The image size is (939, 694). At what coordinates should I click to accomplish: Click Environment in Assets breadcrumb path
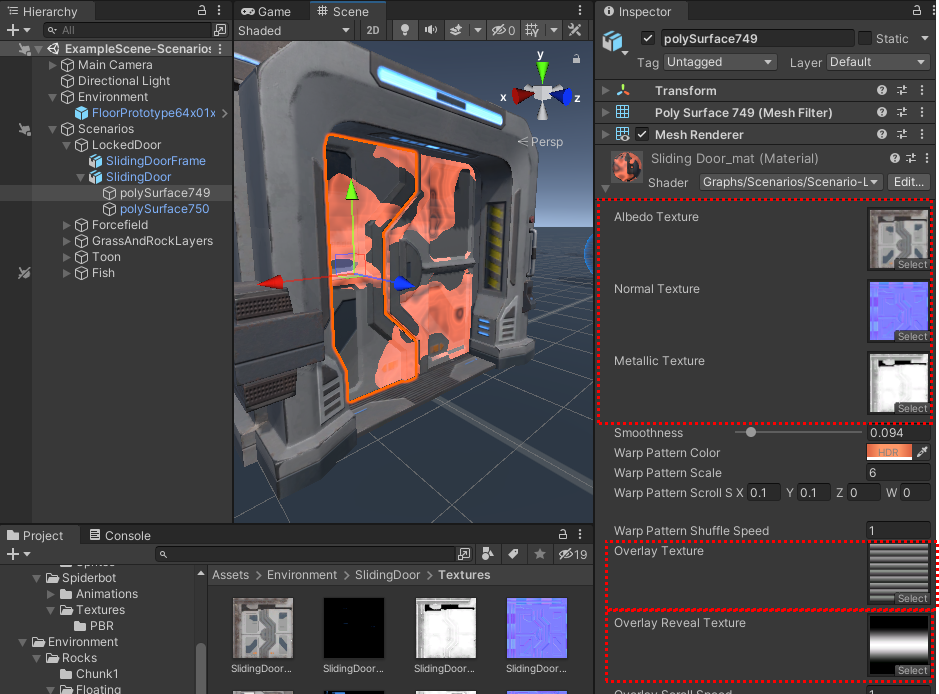[x=301, y=575]
